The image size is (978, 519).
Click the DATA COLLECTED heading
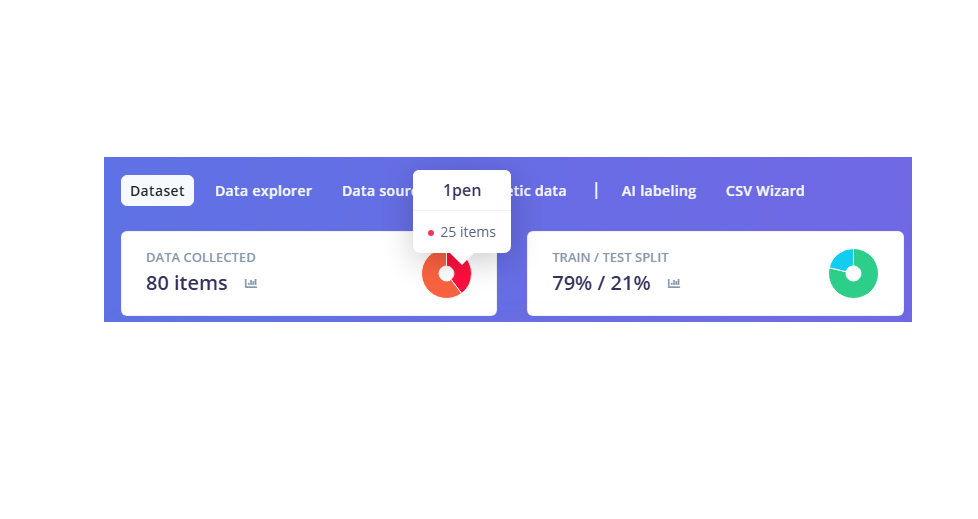coord(201,258)
